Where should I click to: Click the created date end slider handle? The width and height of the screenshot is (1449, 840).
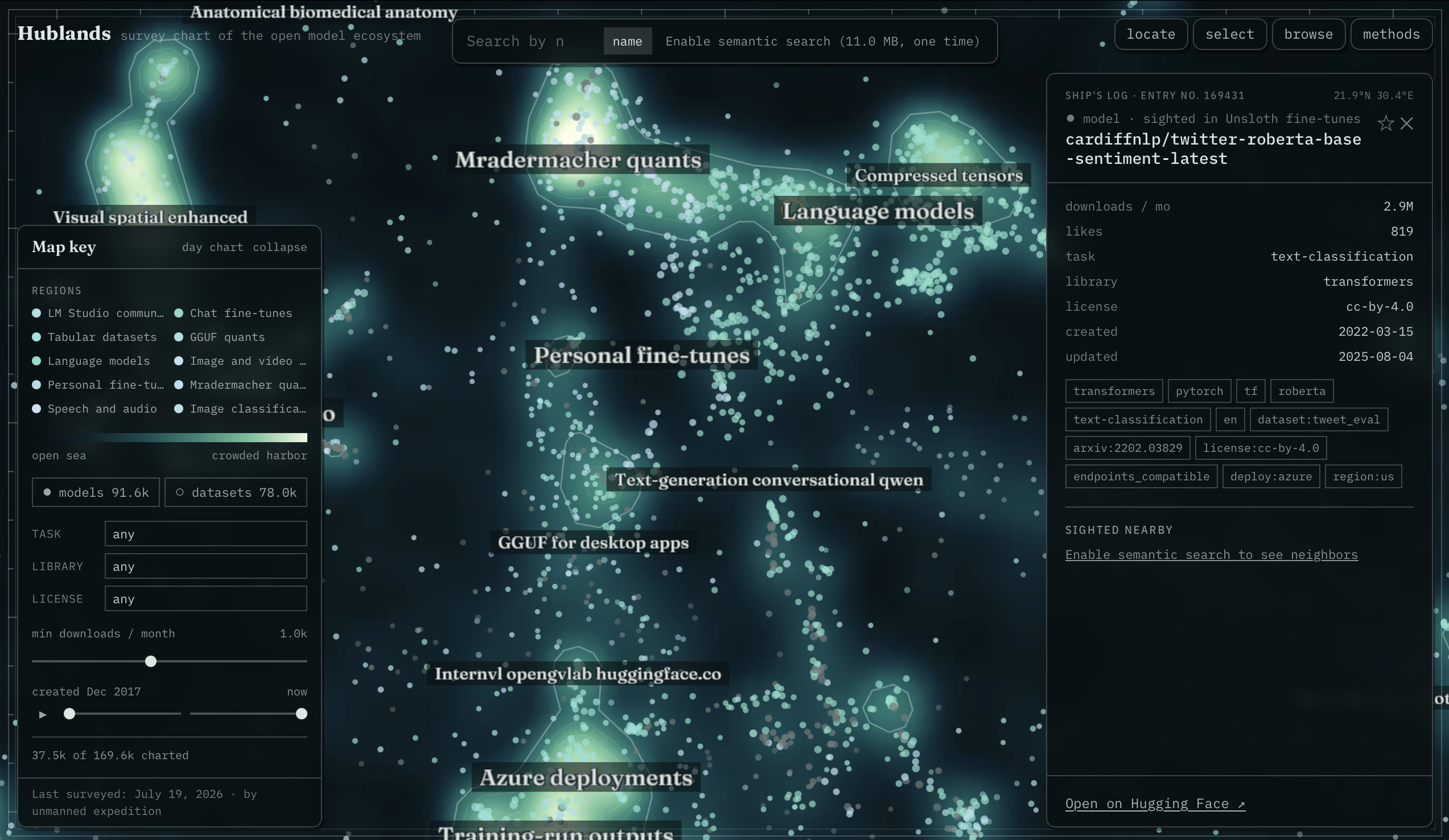[x=301, y=714]
